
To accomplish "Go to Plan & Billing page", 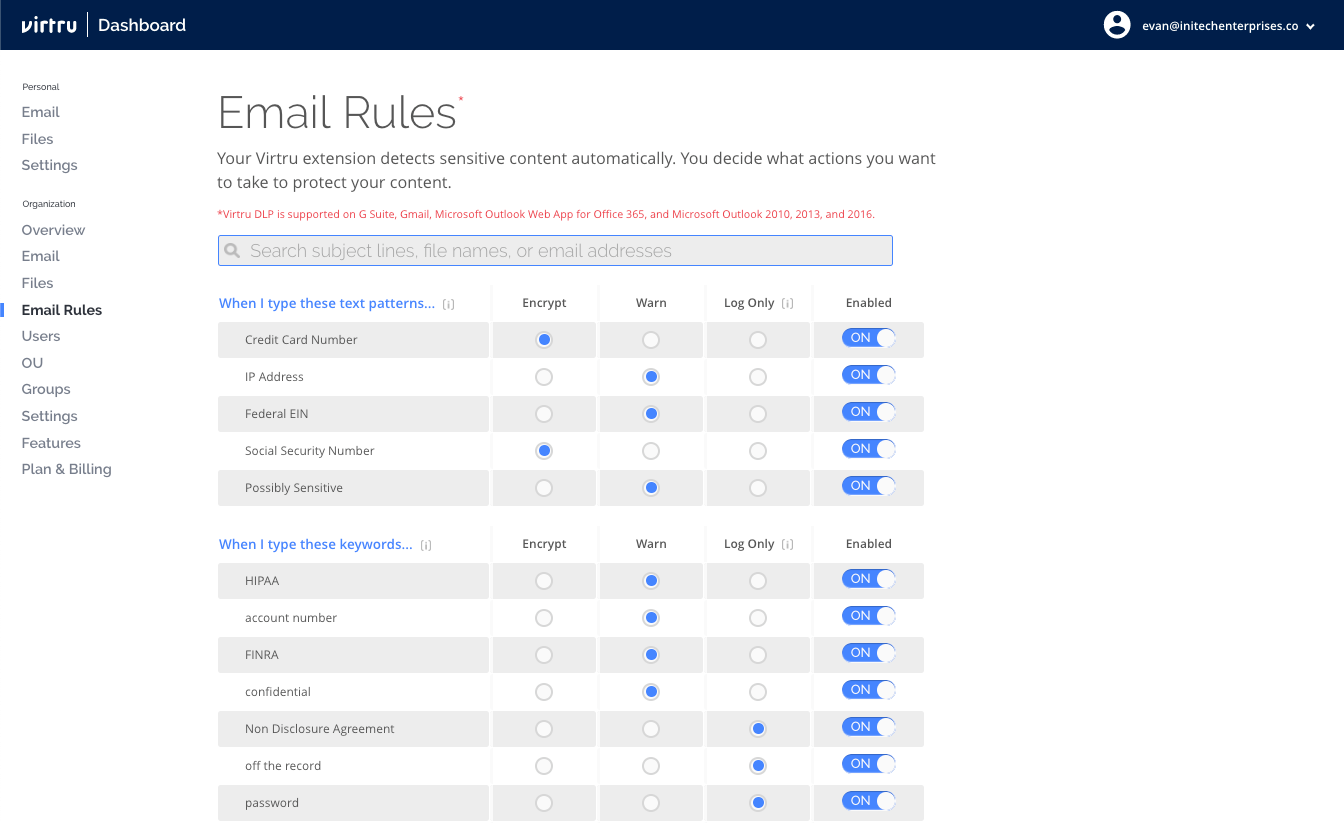I will [x=66, y=469].
